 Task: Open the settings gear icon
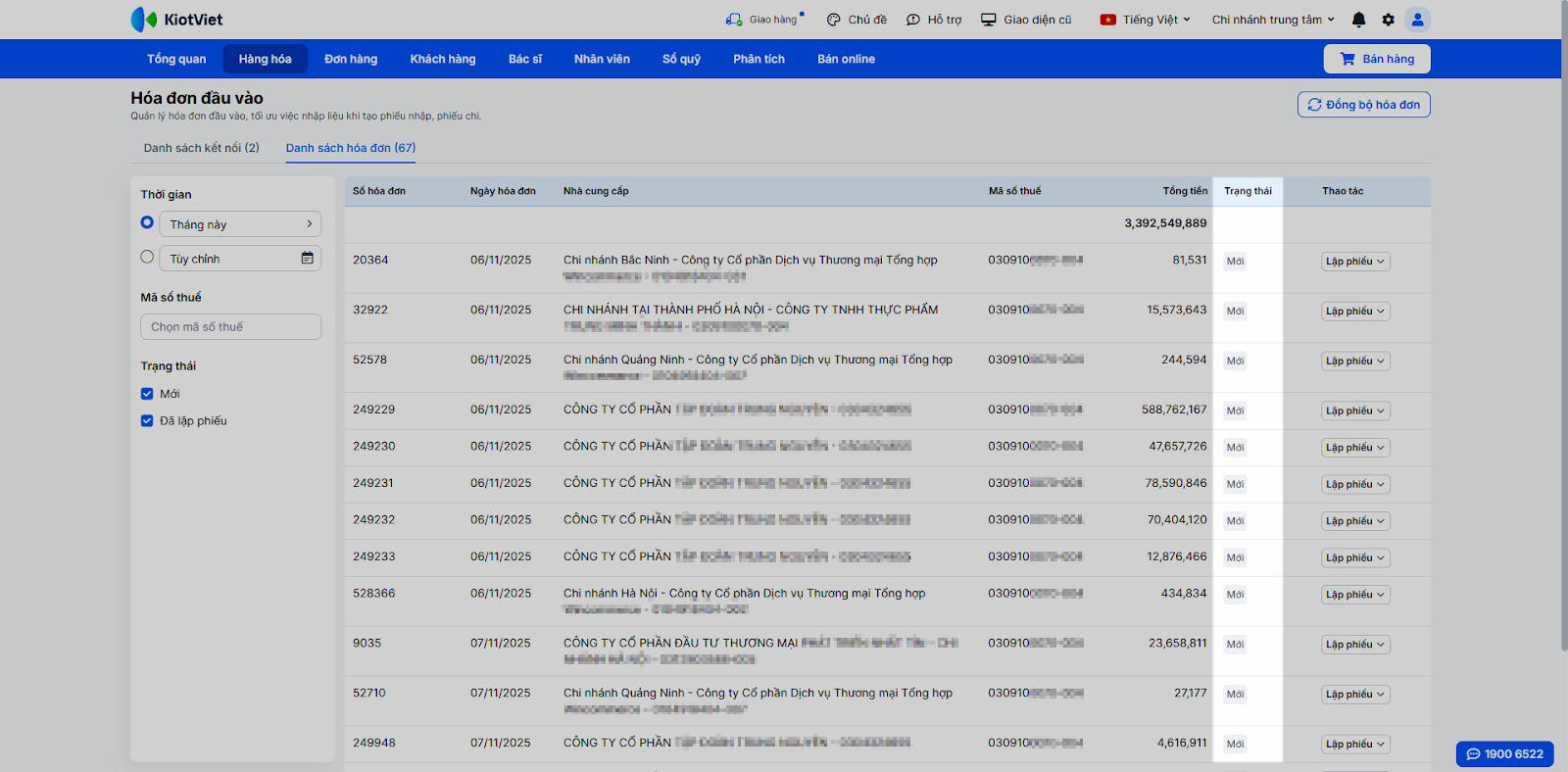pyautogui.click(x=1388, y=20)
